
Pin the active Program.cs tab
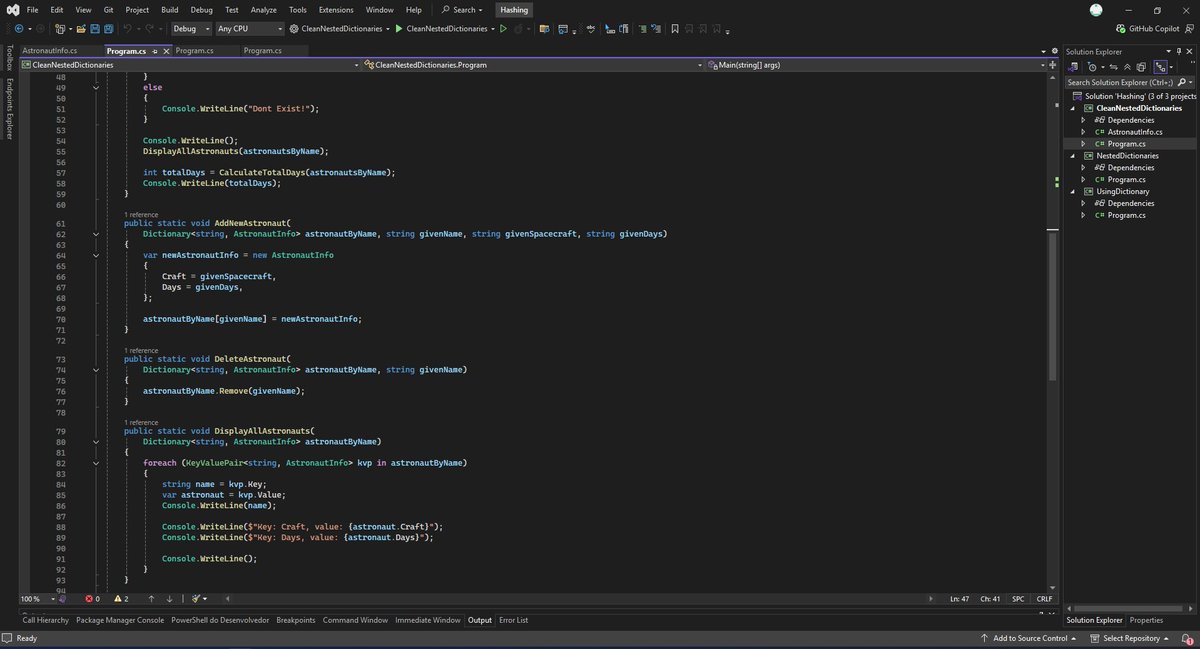coord(157,50)
